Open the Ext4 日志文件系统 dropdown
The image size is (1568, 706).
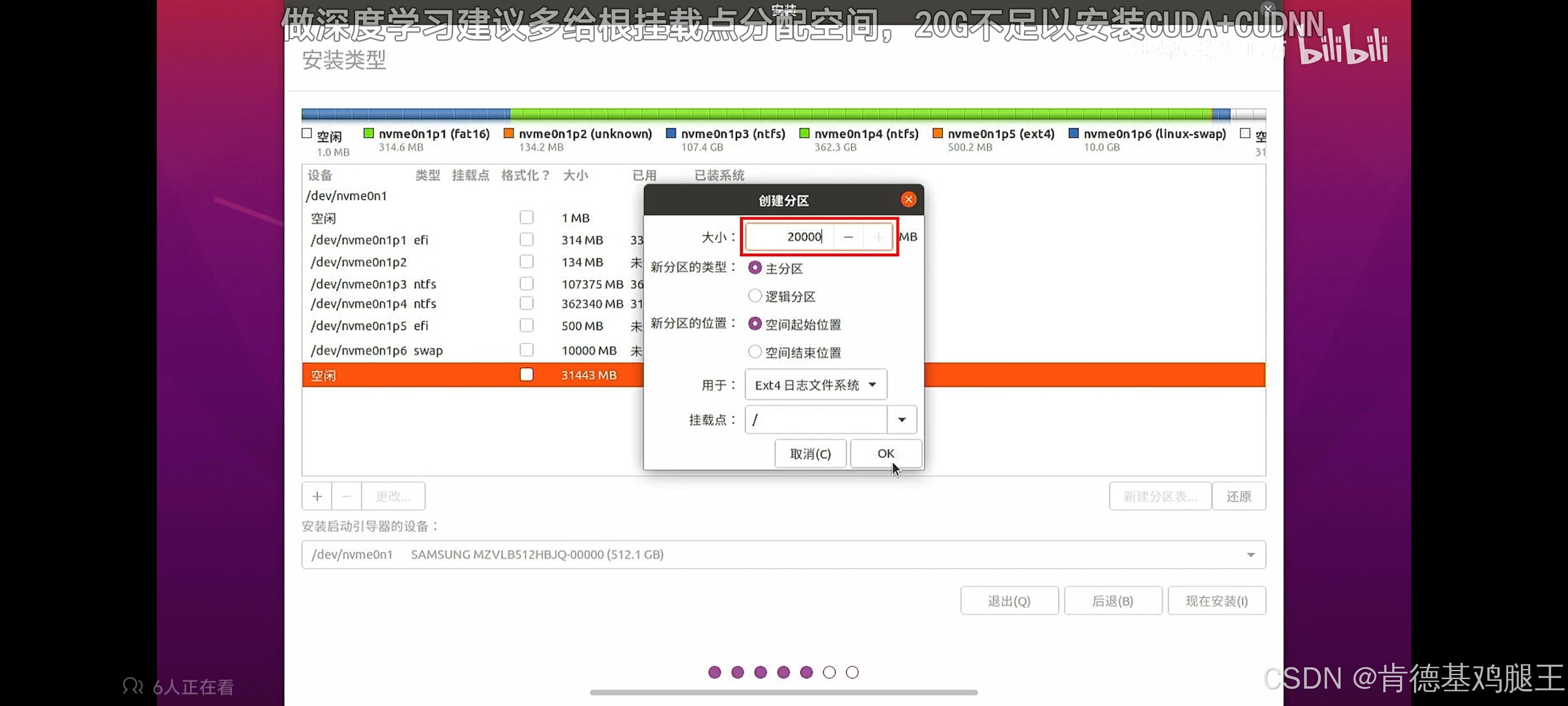coord(816,385)
